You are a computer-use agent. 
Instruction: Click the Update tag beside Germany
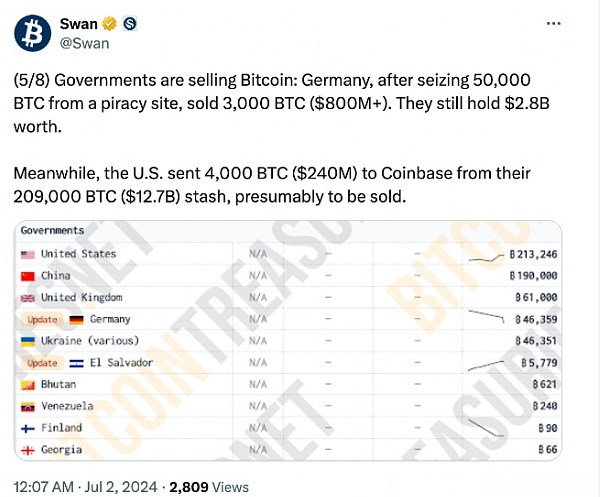[42, 319]
